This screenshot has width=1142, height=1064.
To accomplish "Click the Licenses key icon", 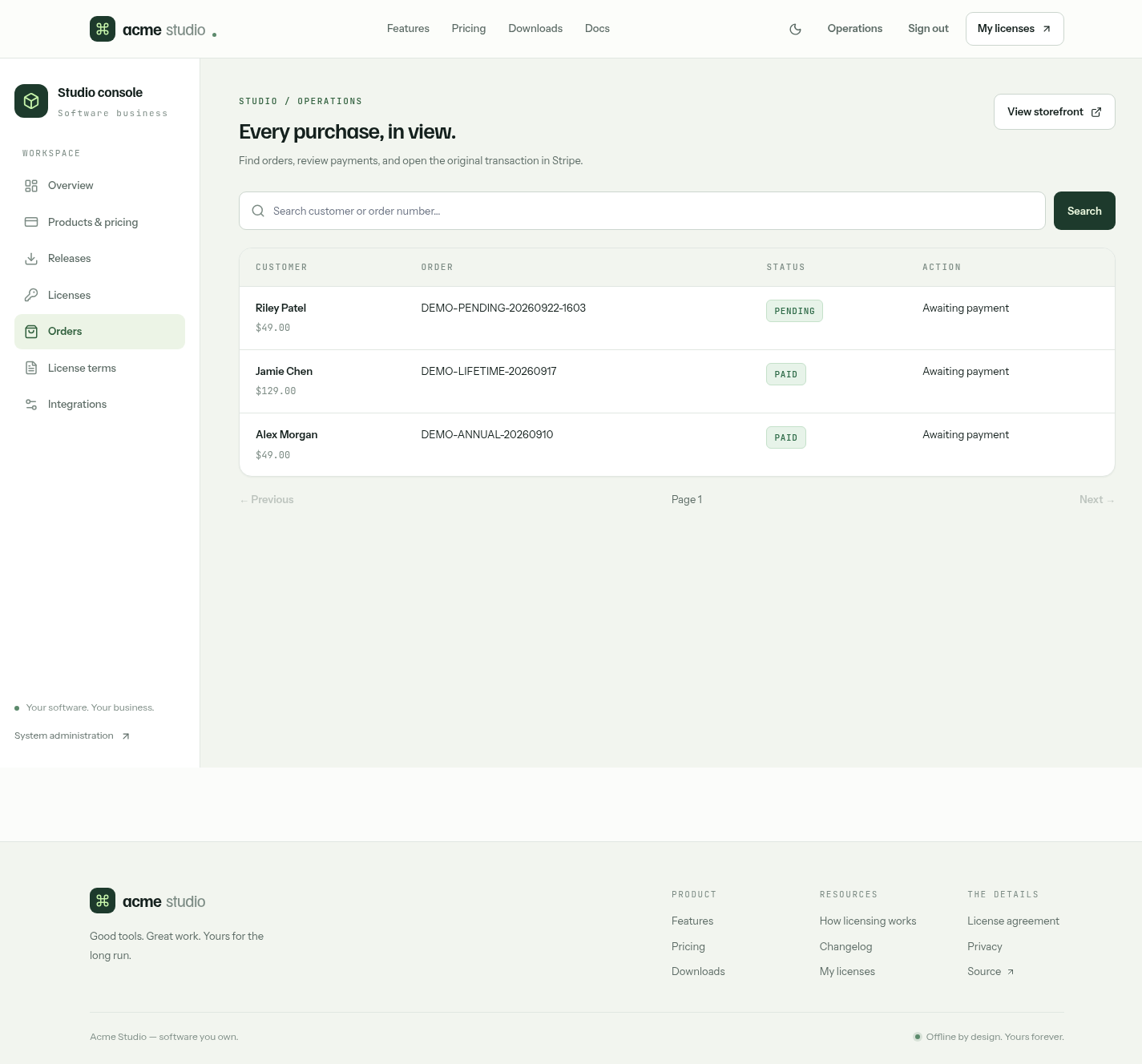I will (31, 295).
